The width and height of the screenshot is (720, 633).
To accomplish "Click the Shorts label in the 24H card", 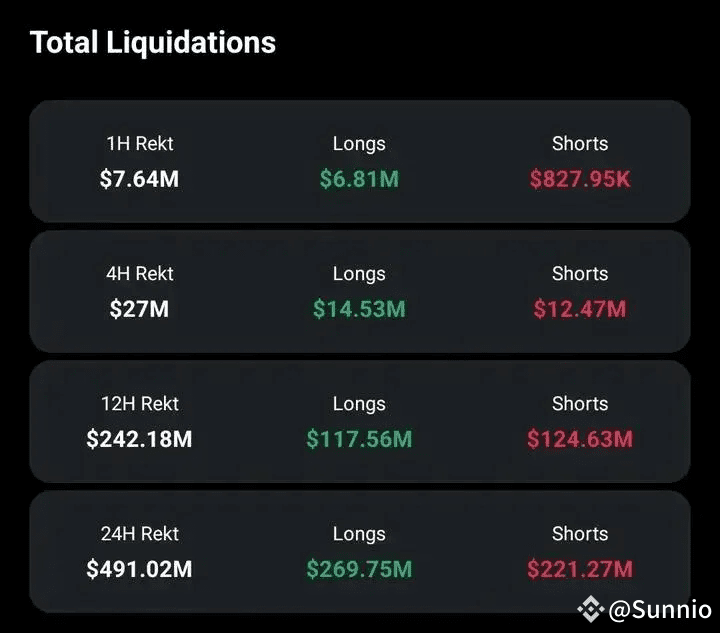I will coord(580,534).
